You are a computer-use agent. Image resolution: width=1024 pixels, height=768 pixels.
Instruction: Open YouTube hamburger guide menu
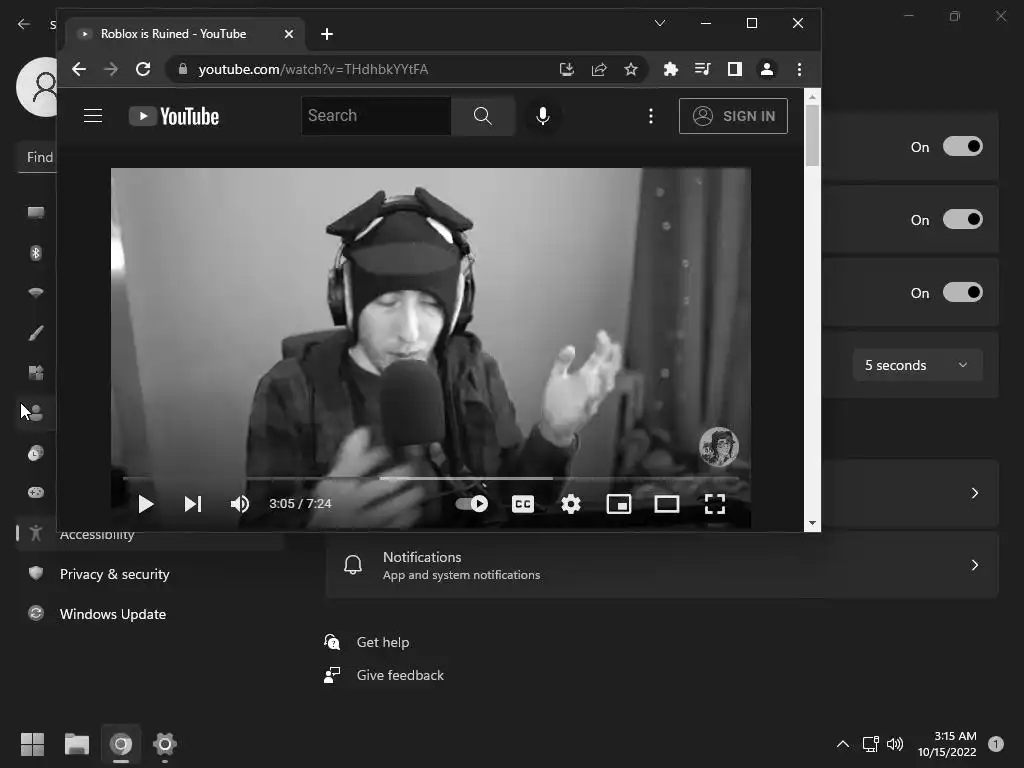click(x=93, y=116)
